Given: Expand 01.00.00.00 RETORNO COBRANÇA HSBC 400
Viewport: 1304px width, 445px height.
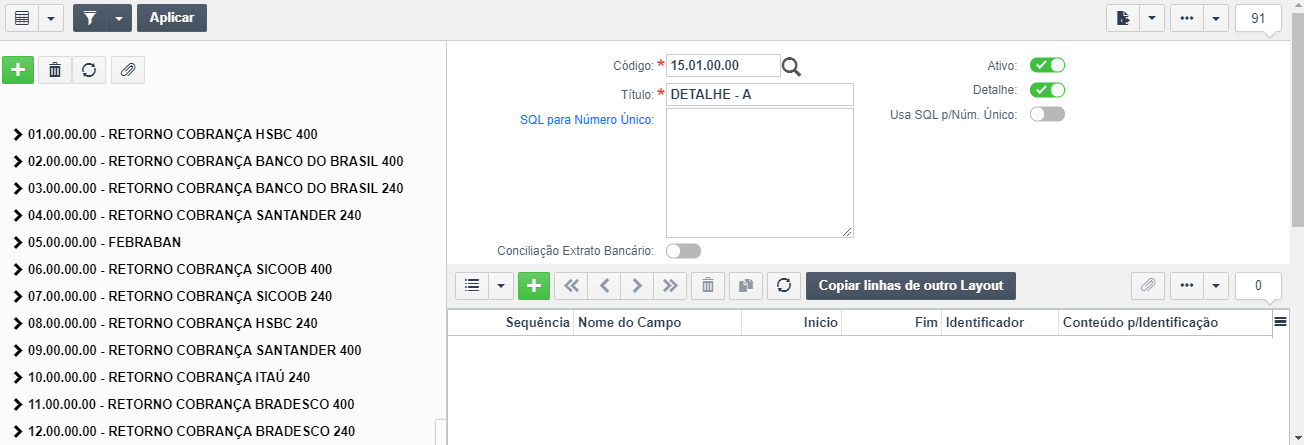Looking at the screenshot, I should (x=18, y=134).
